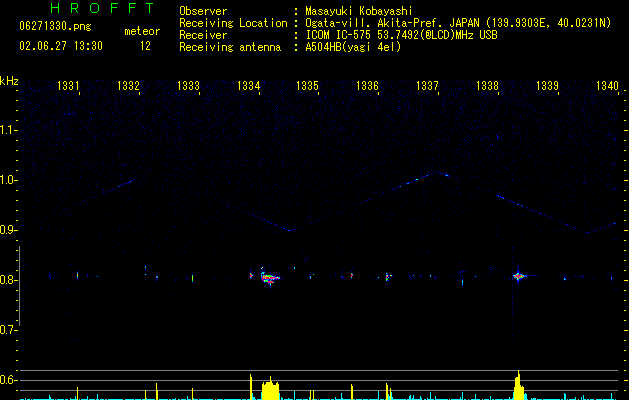Click the bright meteor echo after 1338
Viewport: 629px width, 400px height.
[x=518, y=276]
